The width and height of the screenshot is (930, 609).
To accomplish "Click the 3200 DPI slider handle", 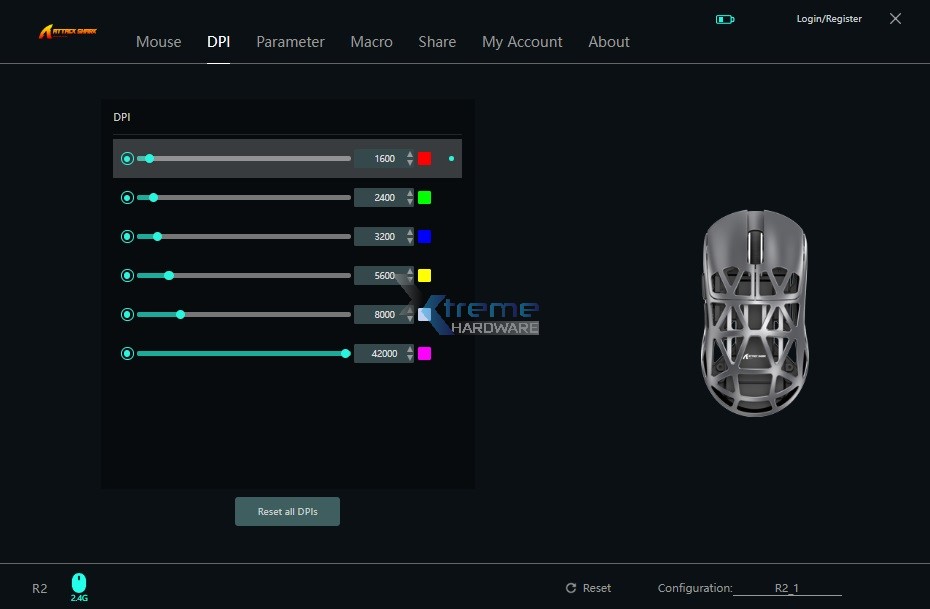I will click(157, 236).
